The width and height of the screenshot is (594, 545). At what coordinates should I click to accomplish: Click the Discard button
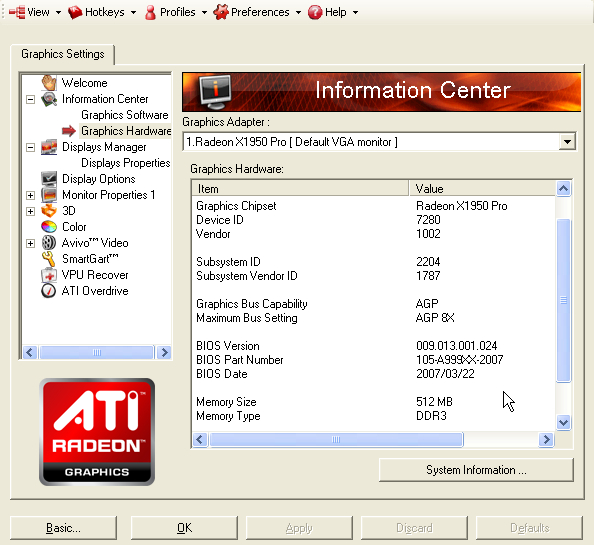click(414, 528)
